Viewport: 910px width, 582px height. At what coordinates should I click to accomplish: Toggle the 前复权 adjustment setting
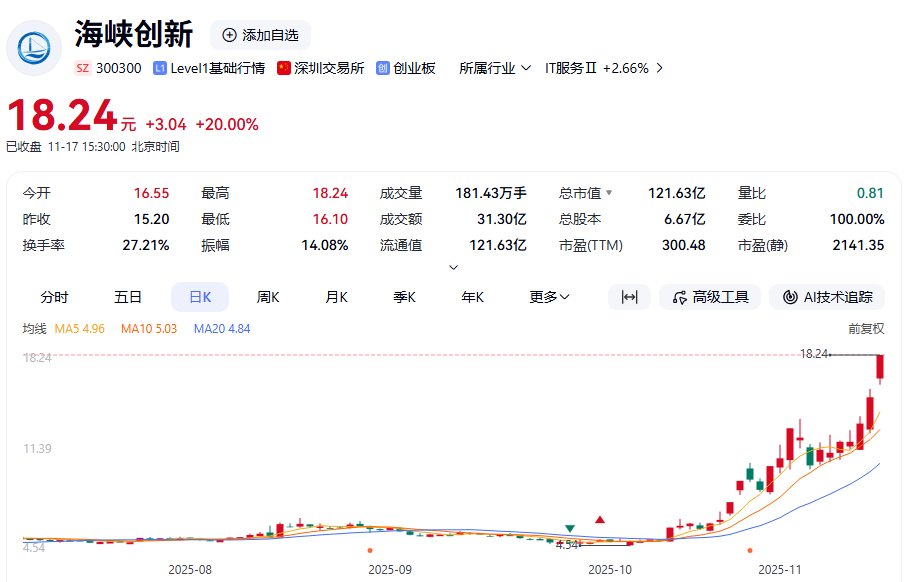coord(866,328)
